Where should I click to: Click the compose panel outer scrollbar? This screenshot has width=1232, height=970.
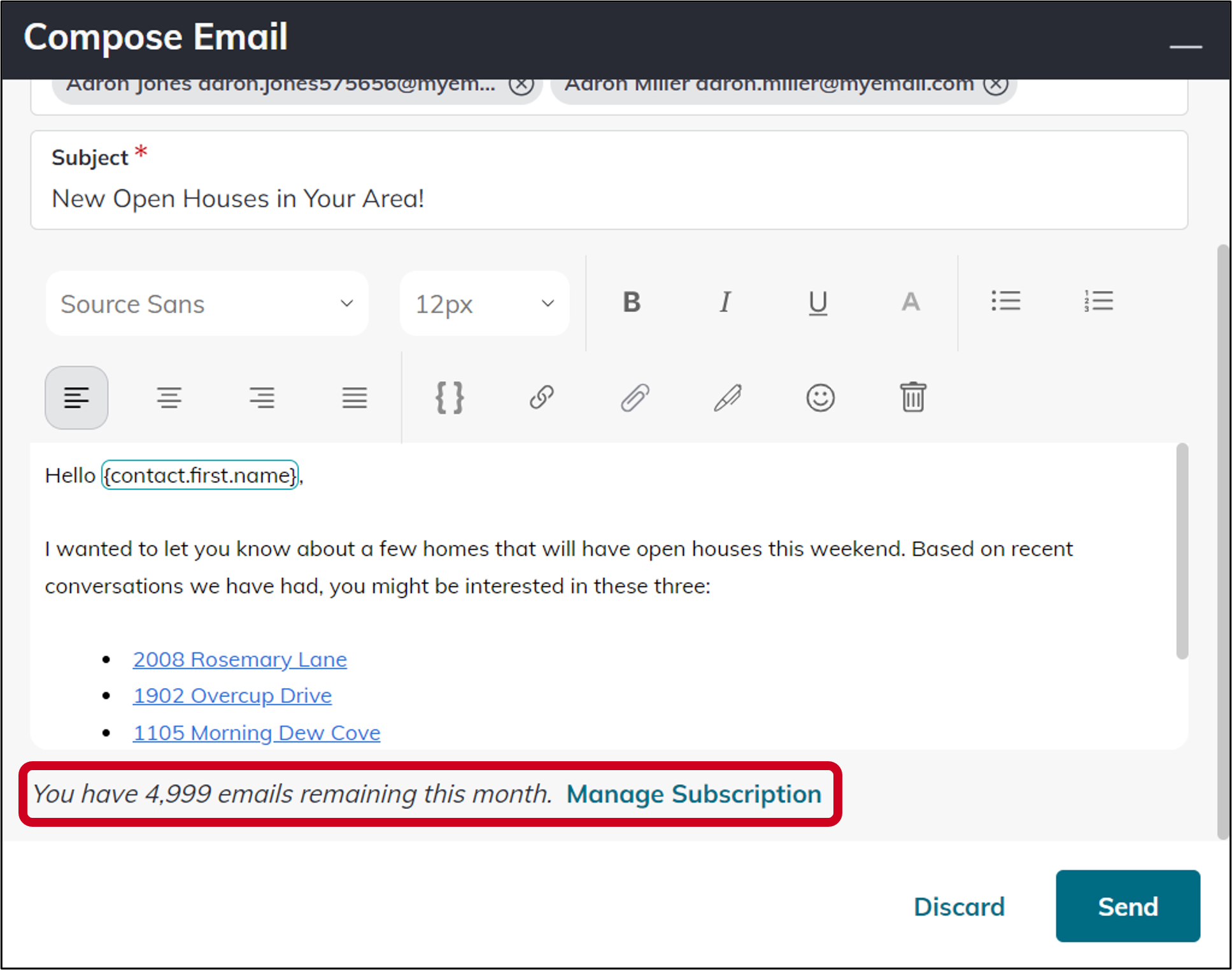tap(1224, 541)
